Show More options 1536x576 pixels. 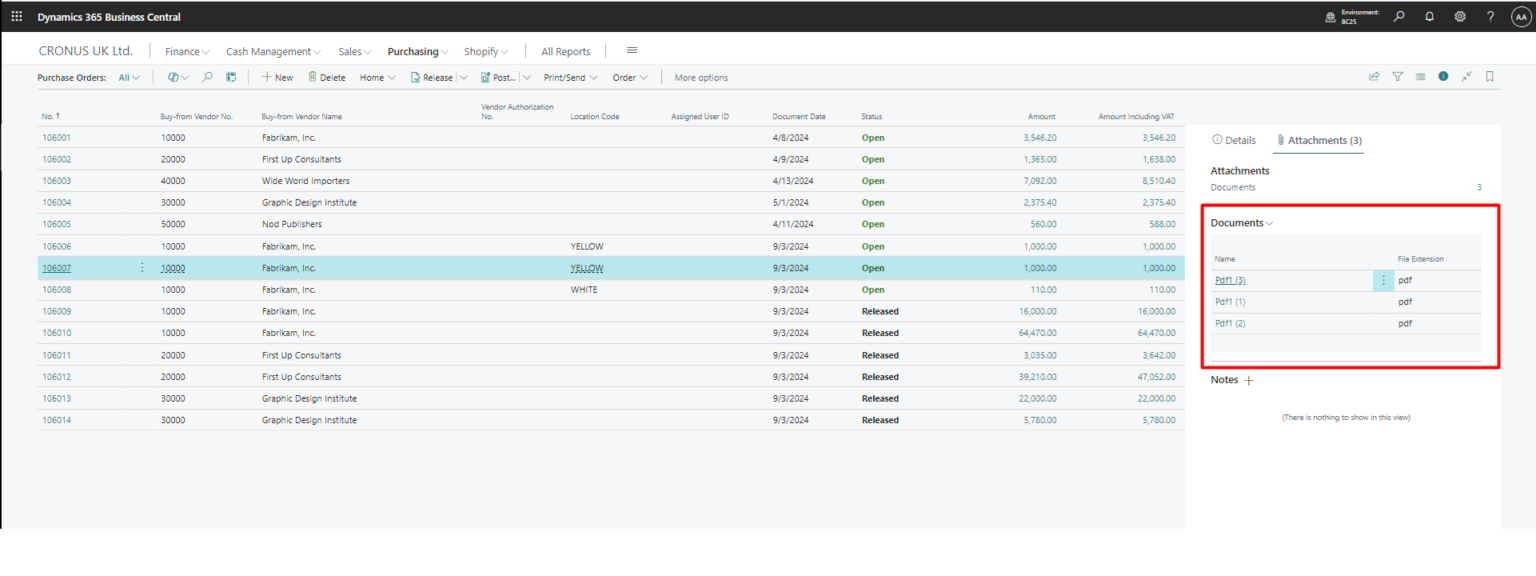coord(701,77)
